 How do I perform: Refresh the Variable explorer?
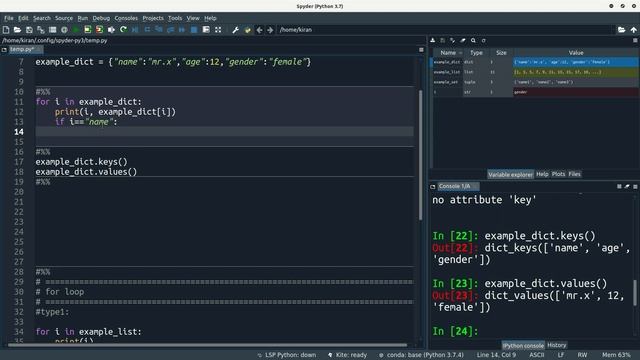(x=484, y=40)
